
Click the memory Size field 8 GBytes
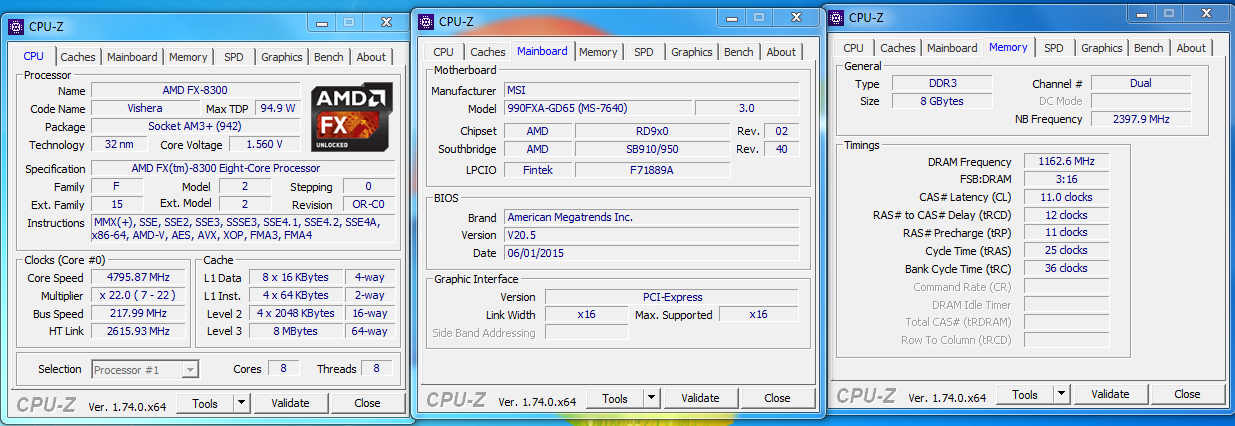coord(940,101)
